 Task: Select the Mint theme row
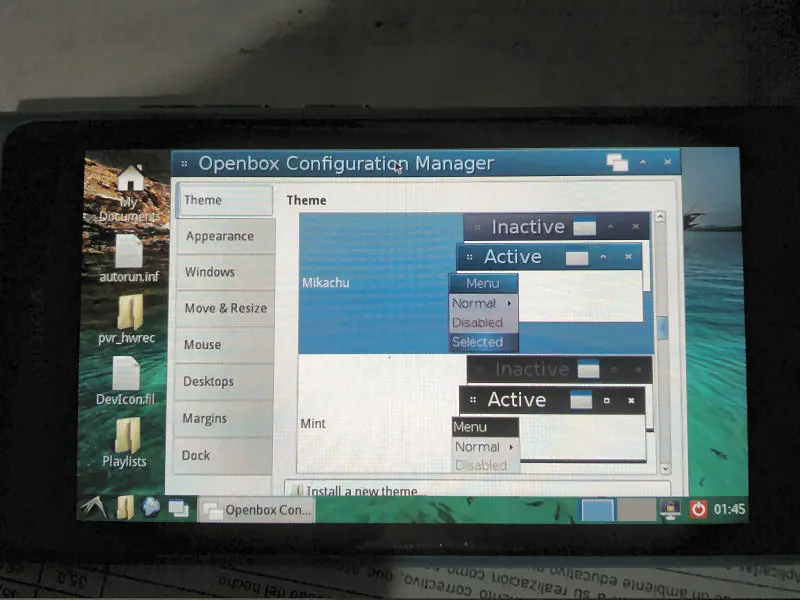tap(476, 414)
